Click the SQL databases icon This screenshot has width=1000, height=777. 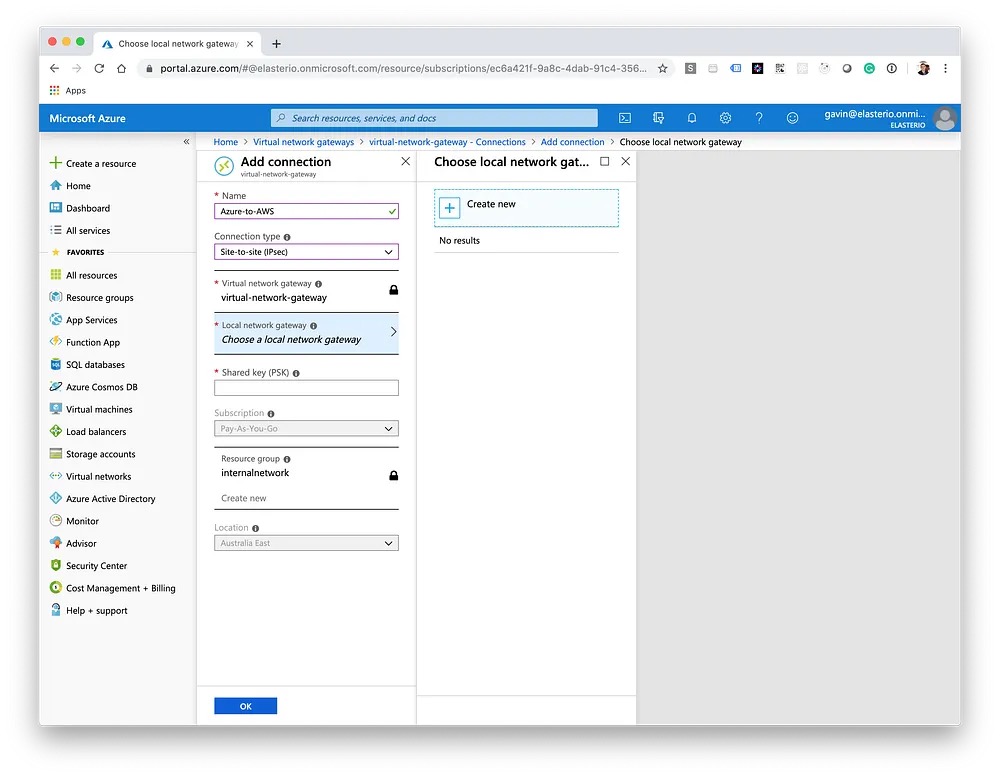point(55,364)
